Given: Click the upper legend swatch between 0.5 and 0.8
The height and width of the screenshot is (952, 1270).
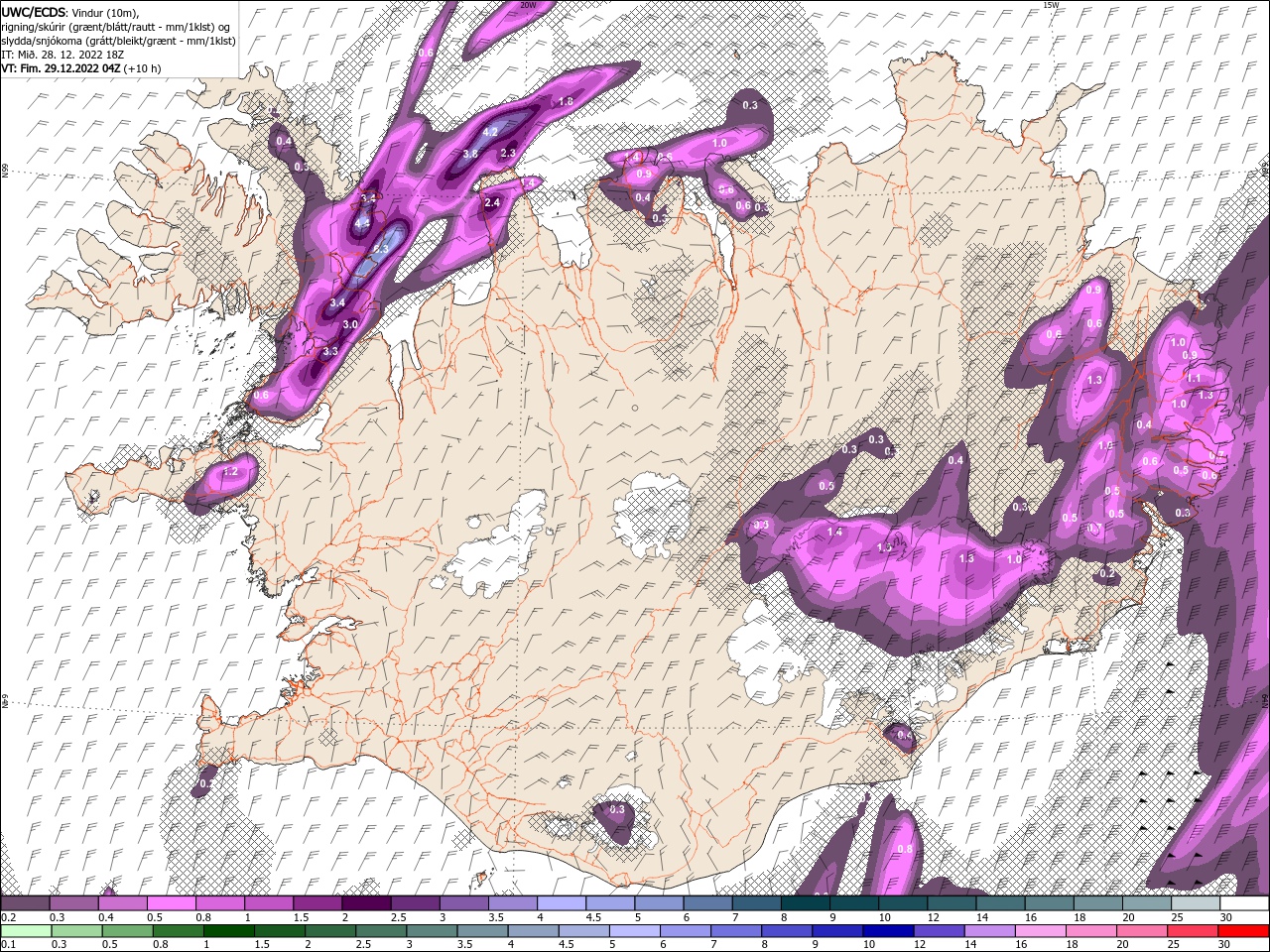Looking at the screenshot, I should 172,903.
